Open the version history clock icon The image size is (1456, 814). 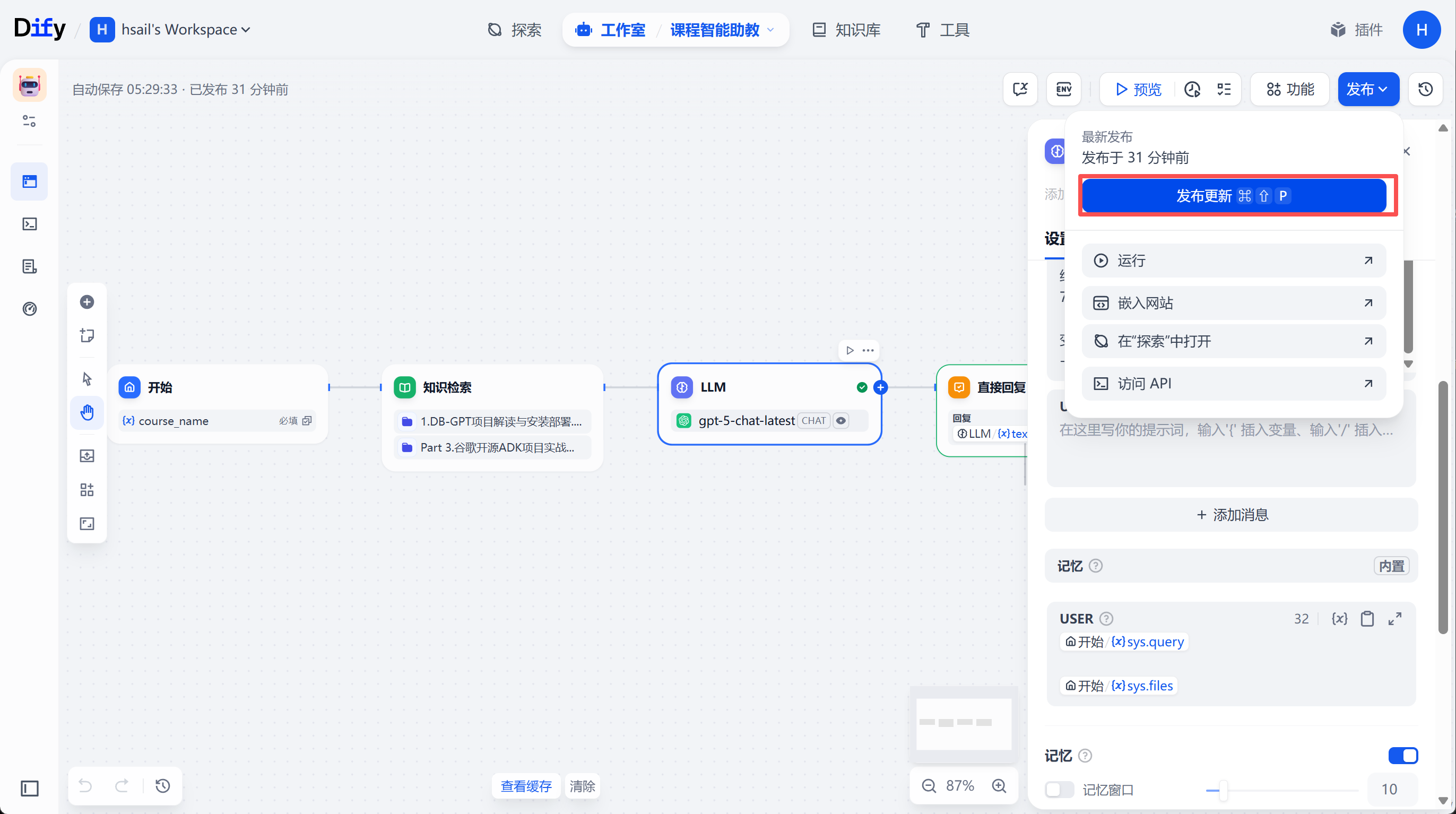click(1425, 89)
